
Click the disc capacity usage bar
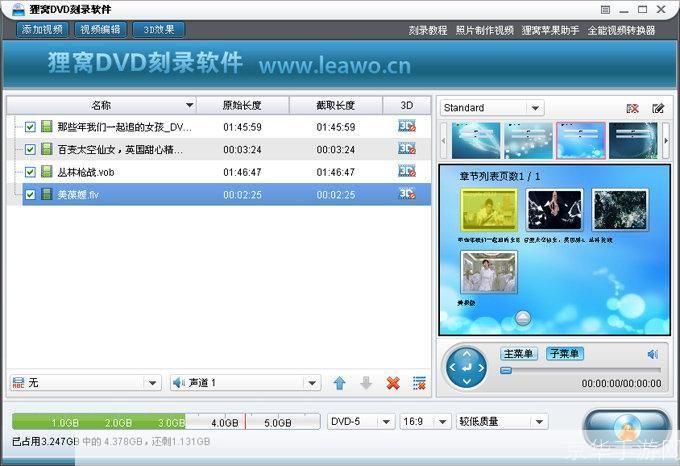(166, 422)
